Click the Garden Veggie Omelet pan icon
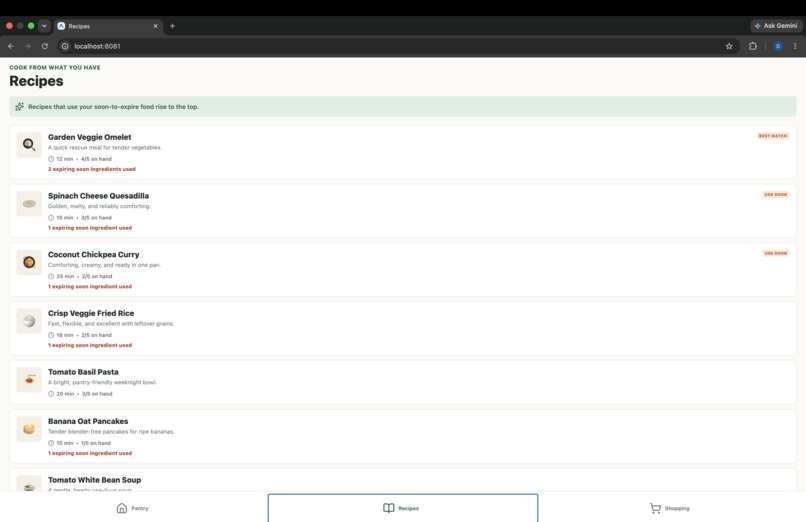Viewport: 806px width, 522px height. 29,145
